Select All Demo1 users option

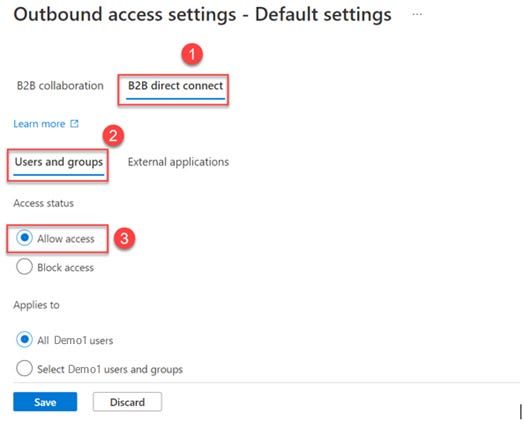(24, 339)
